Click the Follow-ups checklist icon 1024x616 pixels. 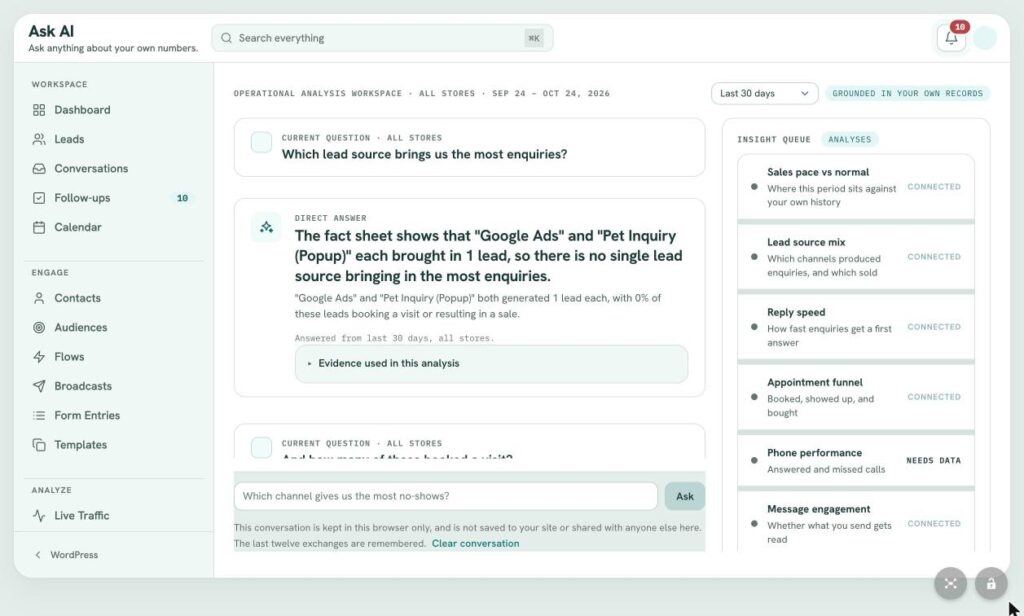point(39,198)
